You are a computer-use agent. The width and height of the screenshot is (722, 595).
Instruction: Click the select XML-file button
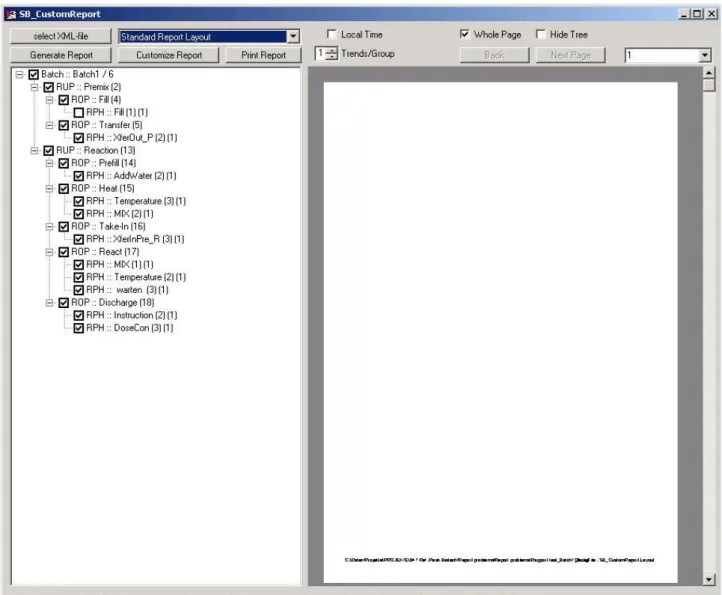pyautogui.click(x=61, y=36)
